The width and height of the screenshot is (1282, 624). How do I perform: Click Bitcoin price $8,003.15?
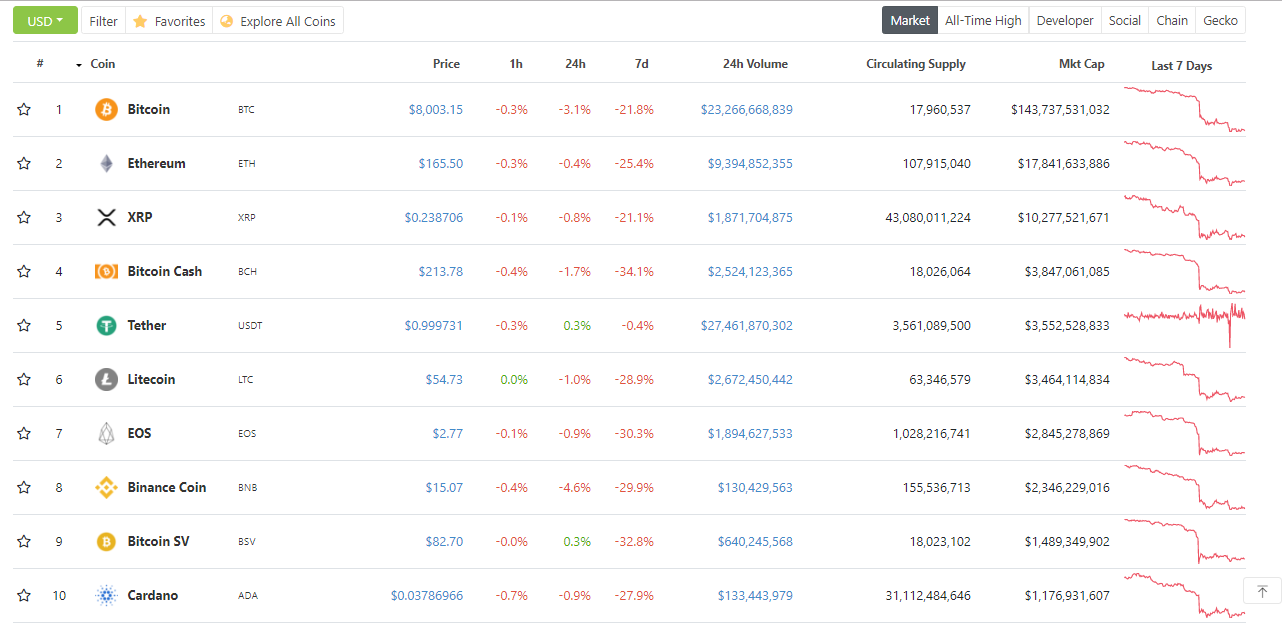click(x=436, y=110)
